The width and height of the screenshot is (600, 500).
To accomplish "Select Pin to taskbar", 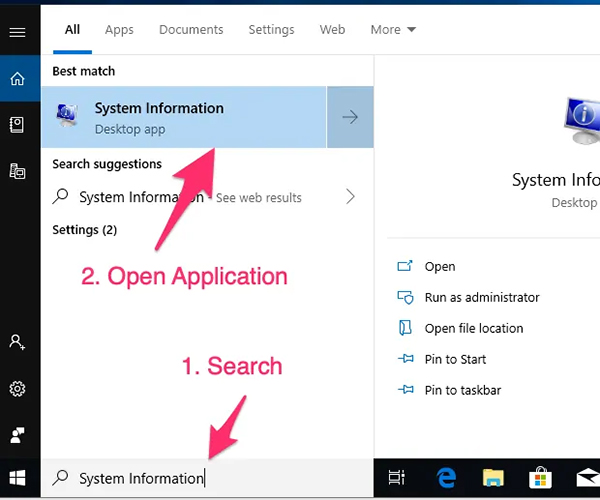I will pos(463,390).
